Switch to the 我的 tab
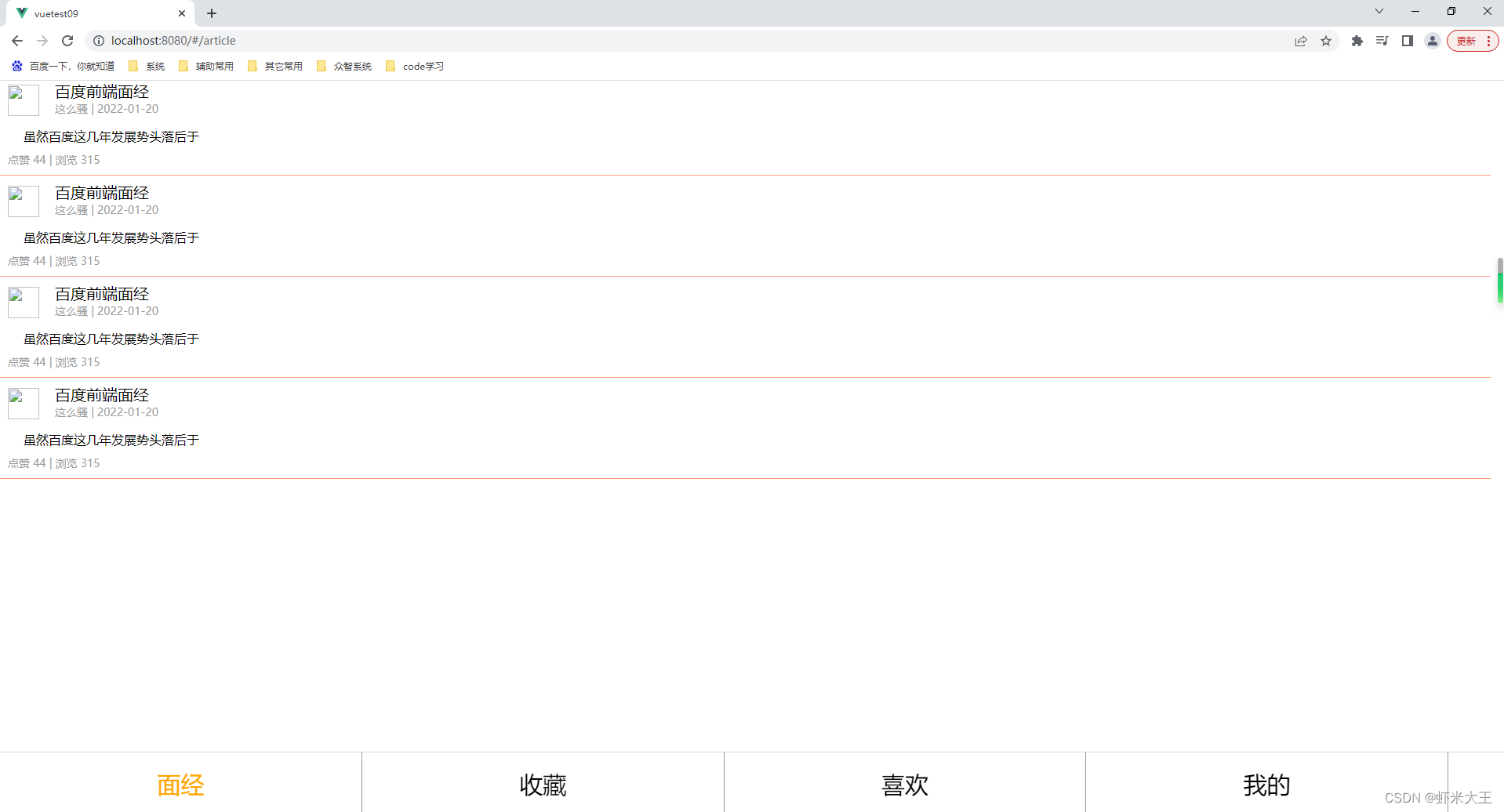 coord(1266,785)
